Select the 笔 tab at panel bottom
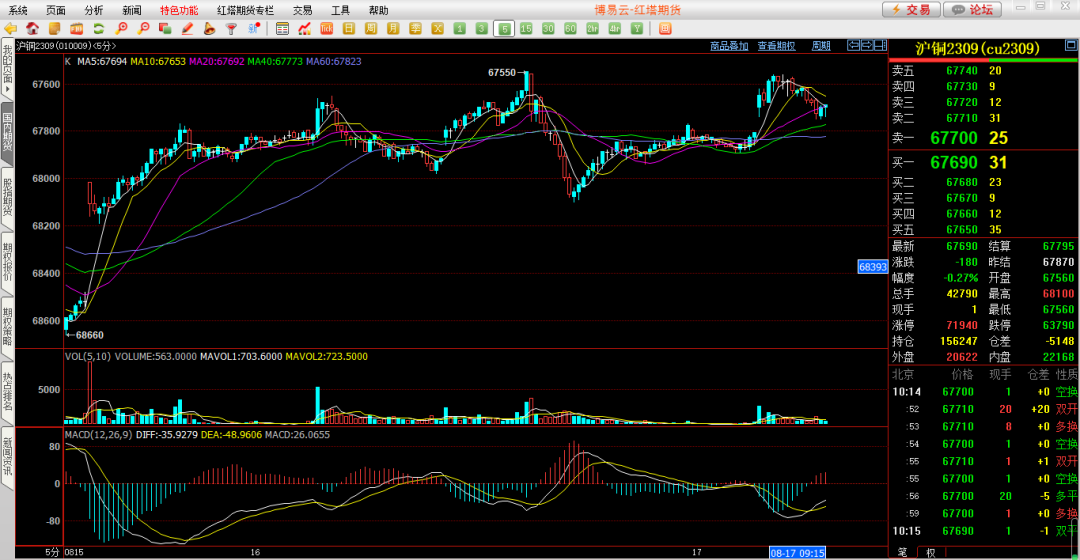 tap(903, 552)
